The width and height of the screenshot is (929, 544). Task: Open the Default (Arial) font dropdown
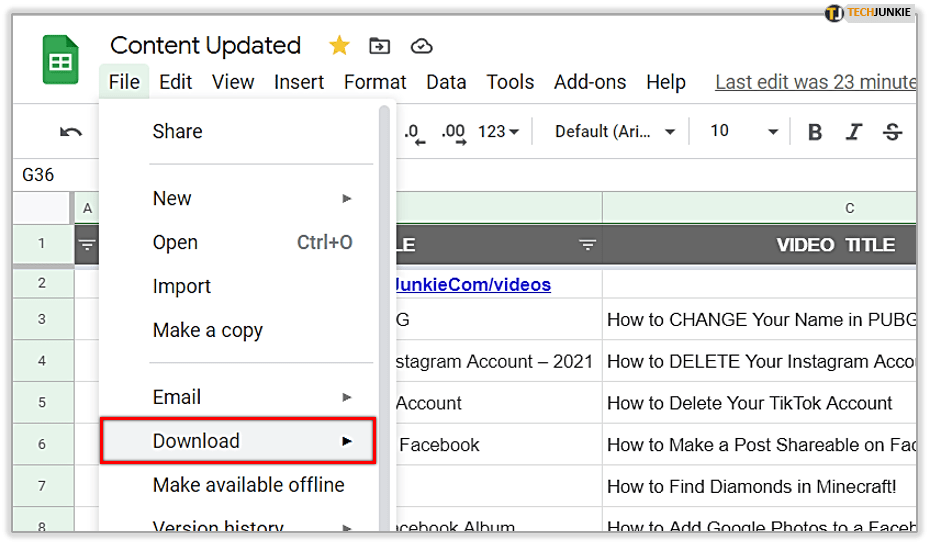point(615,132)
